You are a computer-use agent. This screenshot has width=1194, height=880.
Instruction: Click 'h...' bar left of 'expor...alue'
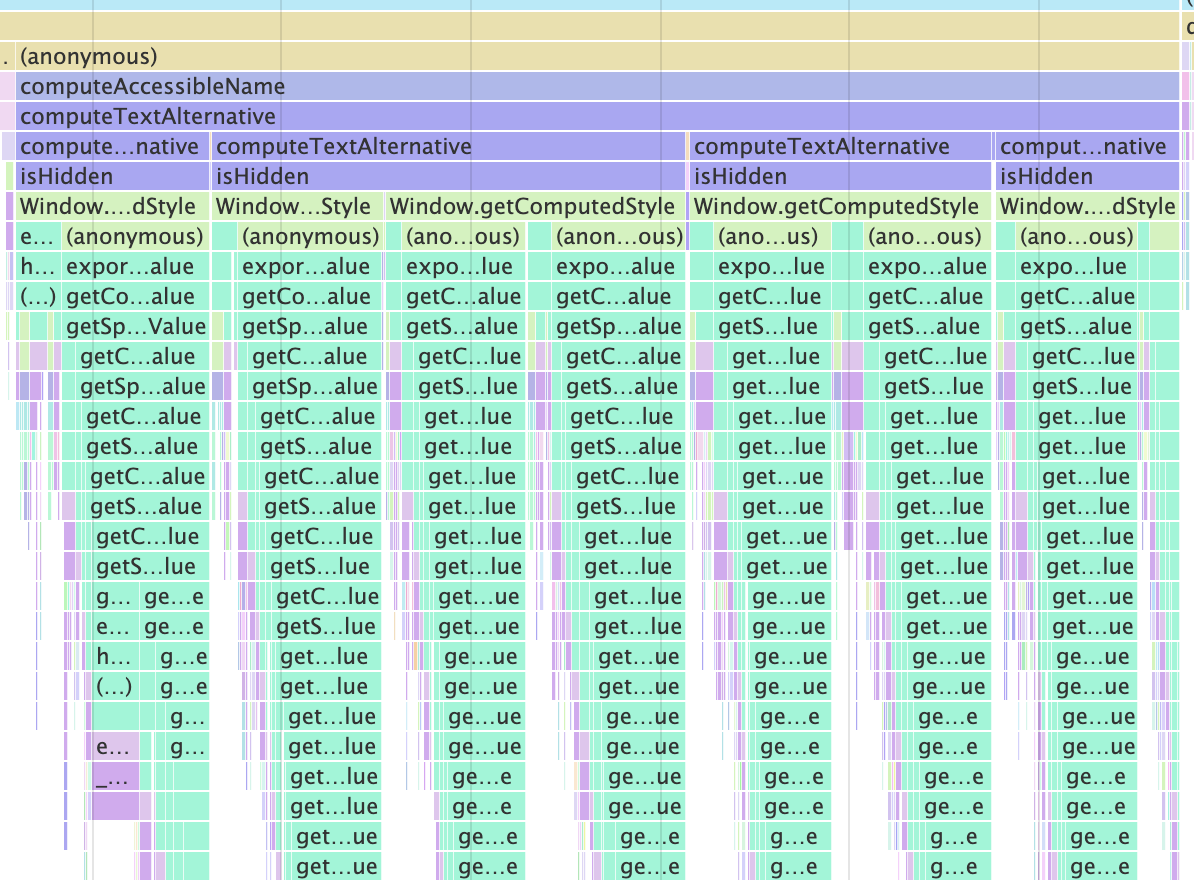pos(37,266)
